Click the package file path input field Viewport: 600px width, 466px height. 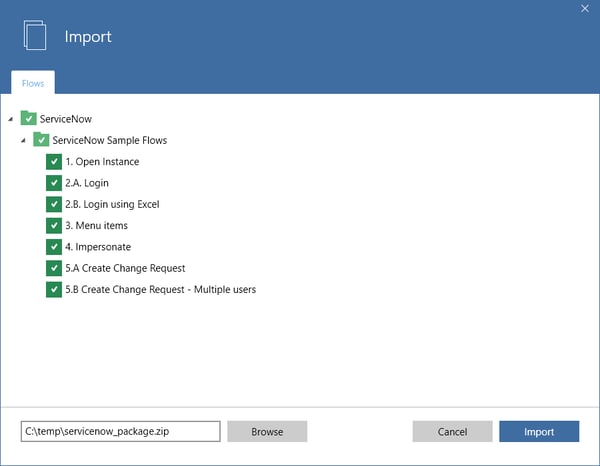coord(120,431)
